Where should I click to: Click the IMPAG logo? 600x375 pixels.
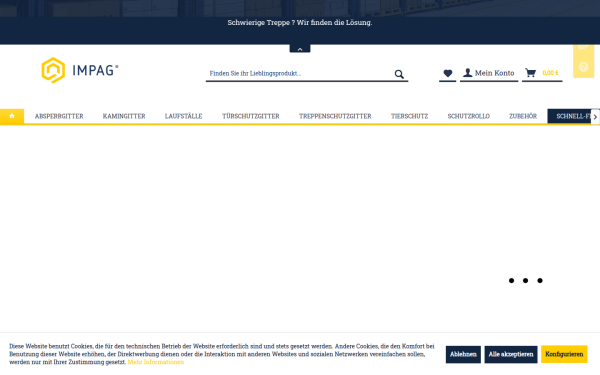[x=80, y=70]
